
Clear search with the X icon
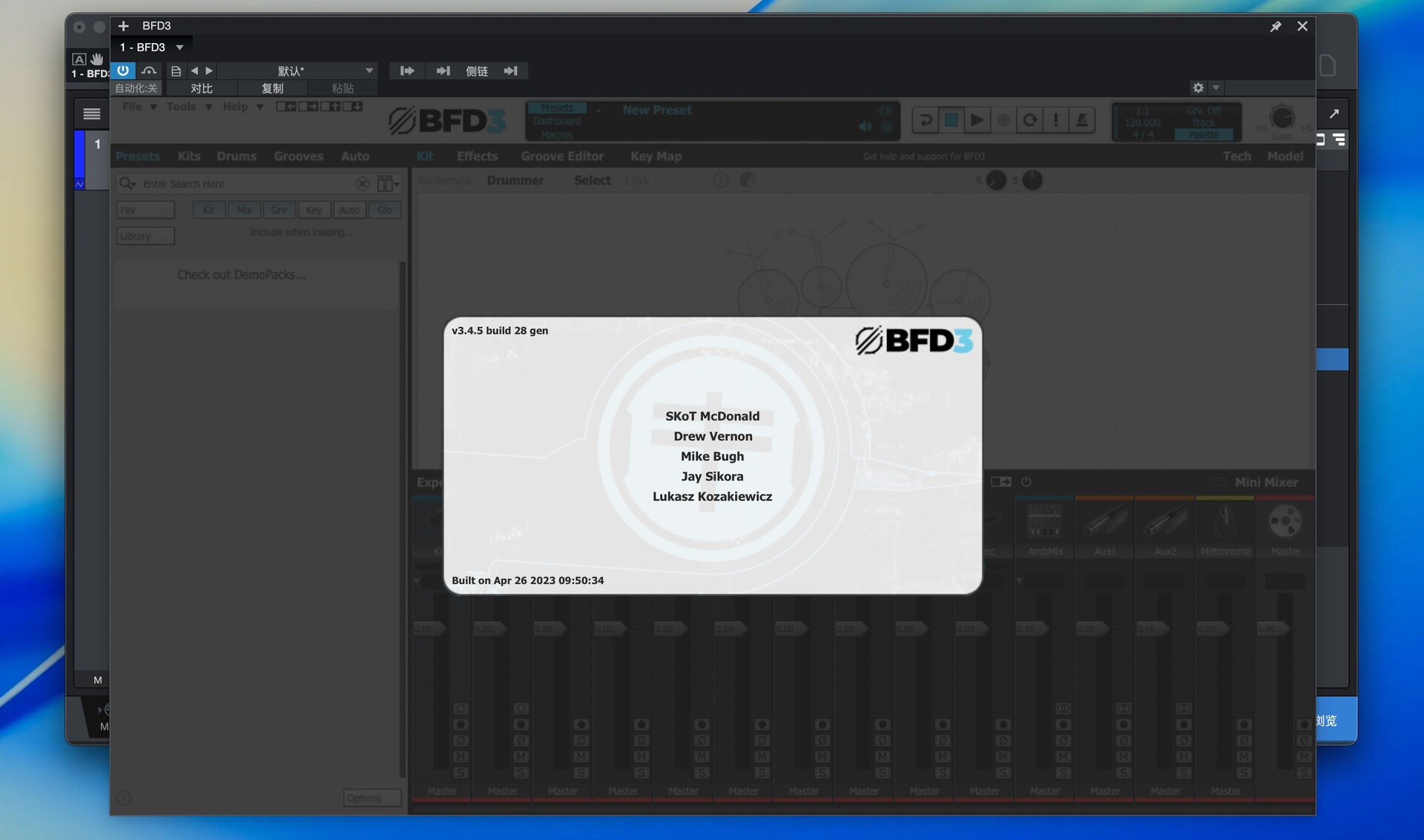362,184
